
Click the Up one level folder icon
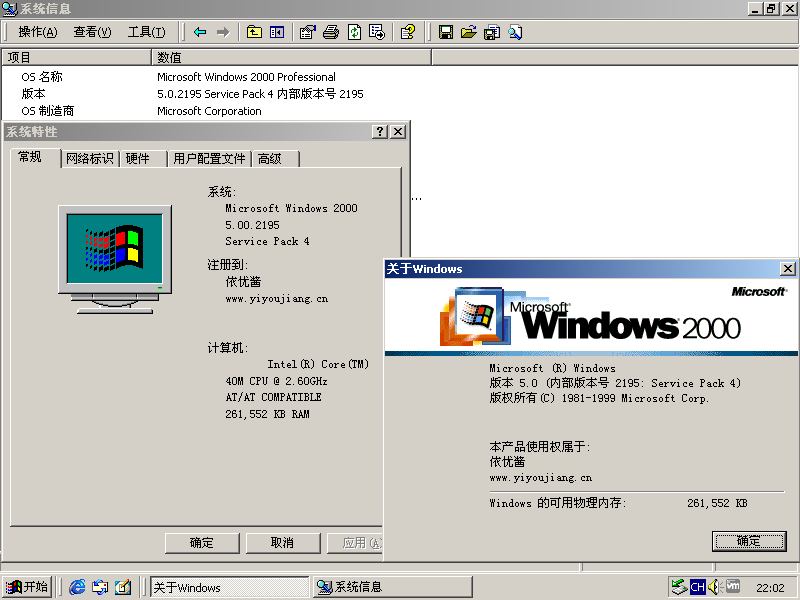[x=254, y=32]
